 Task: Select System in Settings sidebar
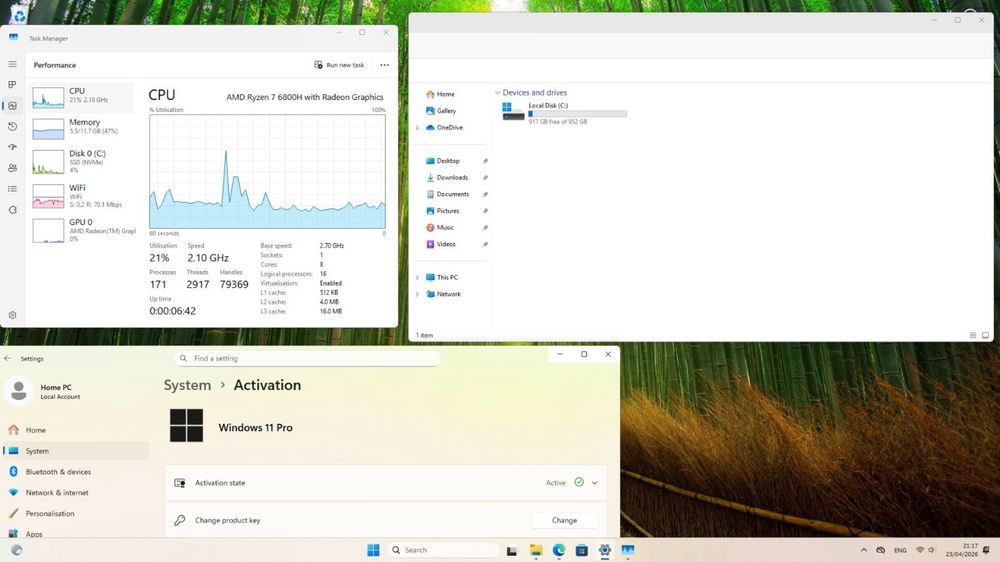[75, 451]
